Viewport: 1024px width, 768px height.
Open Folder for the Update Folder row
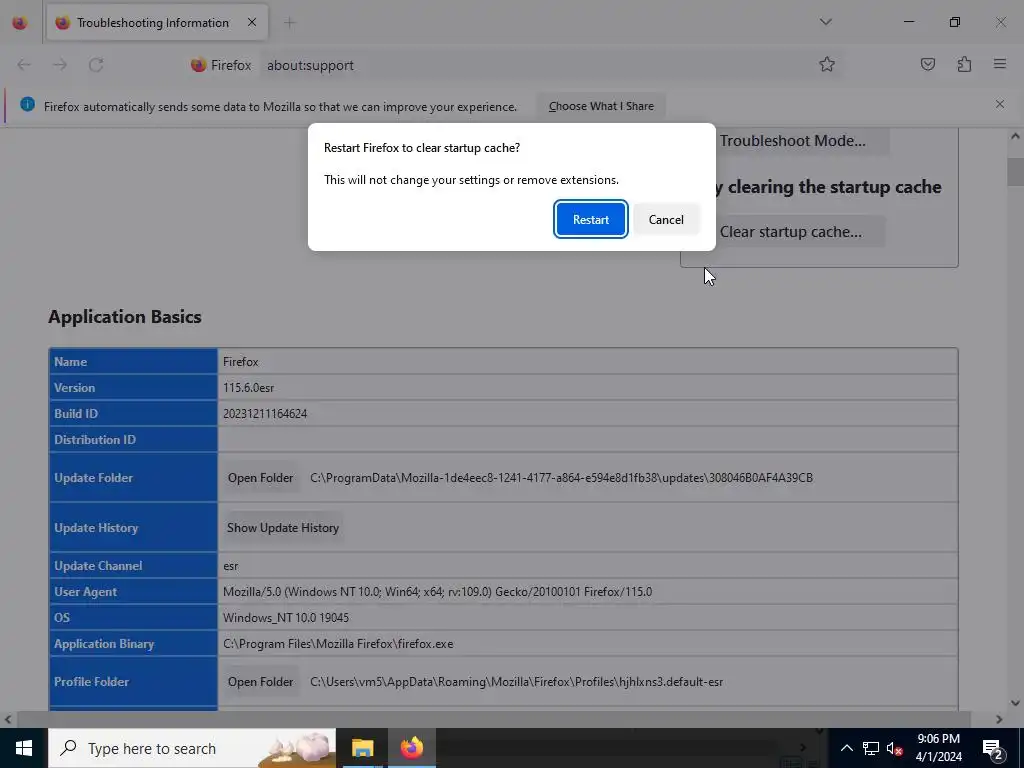coord(260,478)
